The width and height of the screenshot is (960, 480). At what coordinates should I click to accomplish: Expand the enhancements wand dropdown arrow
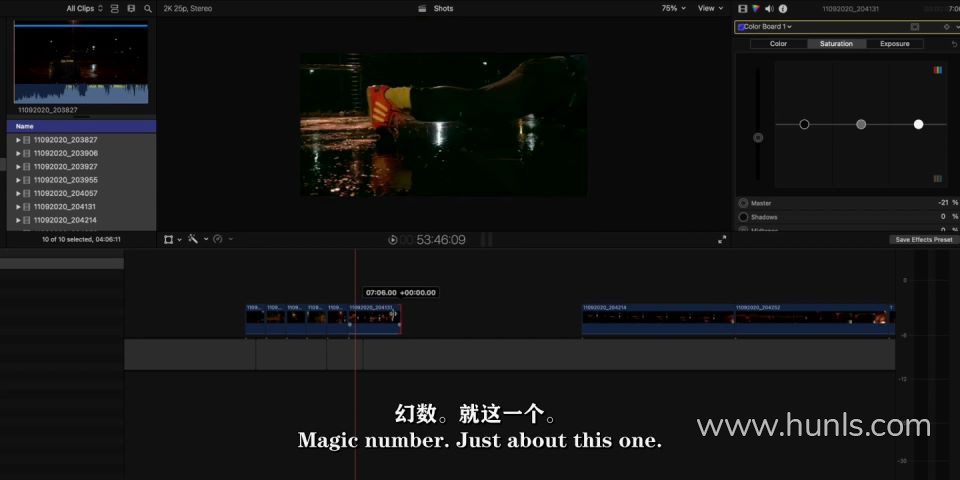(206, 239)
